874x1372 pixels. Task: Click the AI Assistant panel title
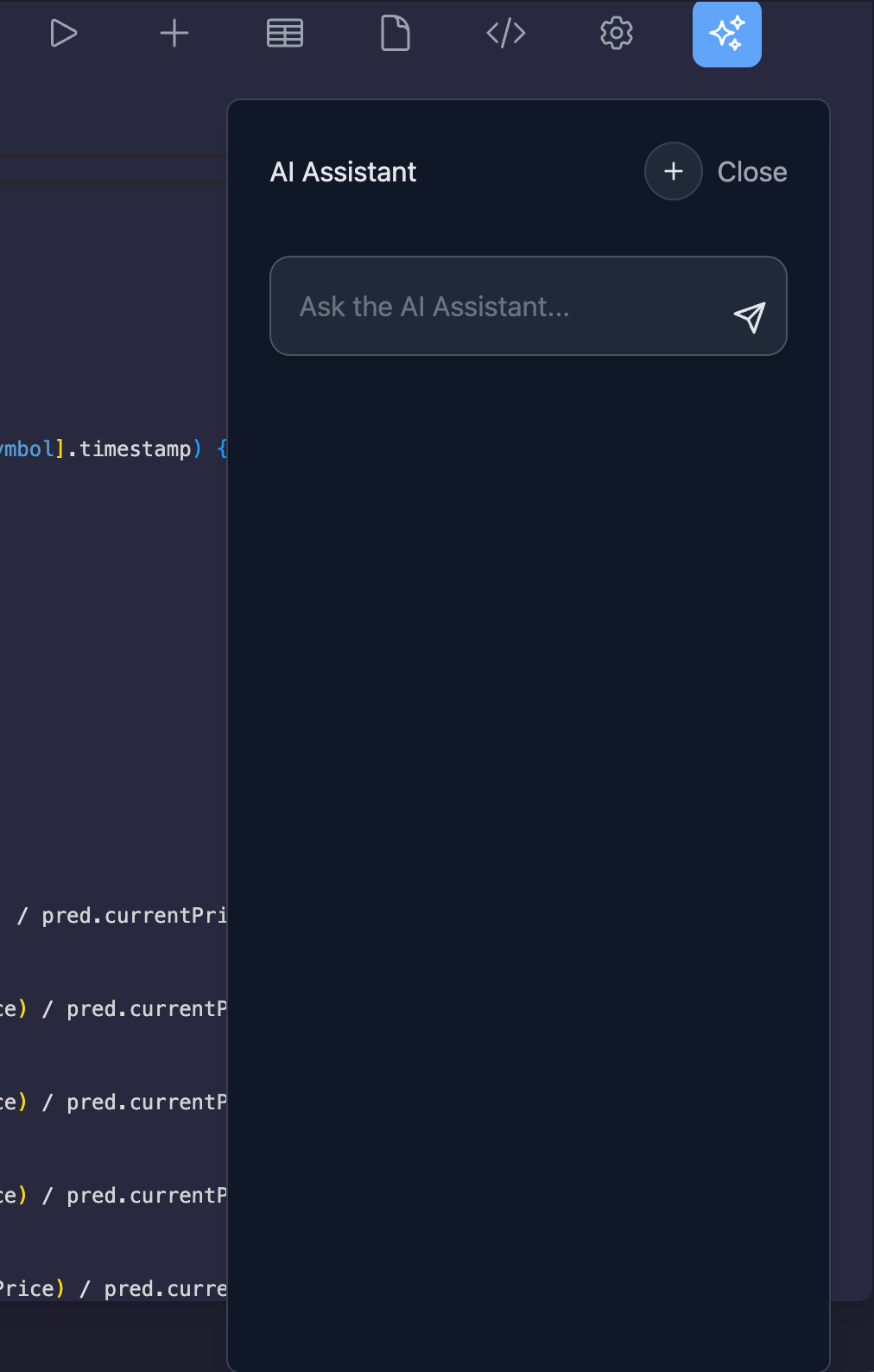tap(343, 172)
